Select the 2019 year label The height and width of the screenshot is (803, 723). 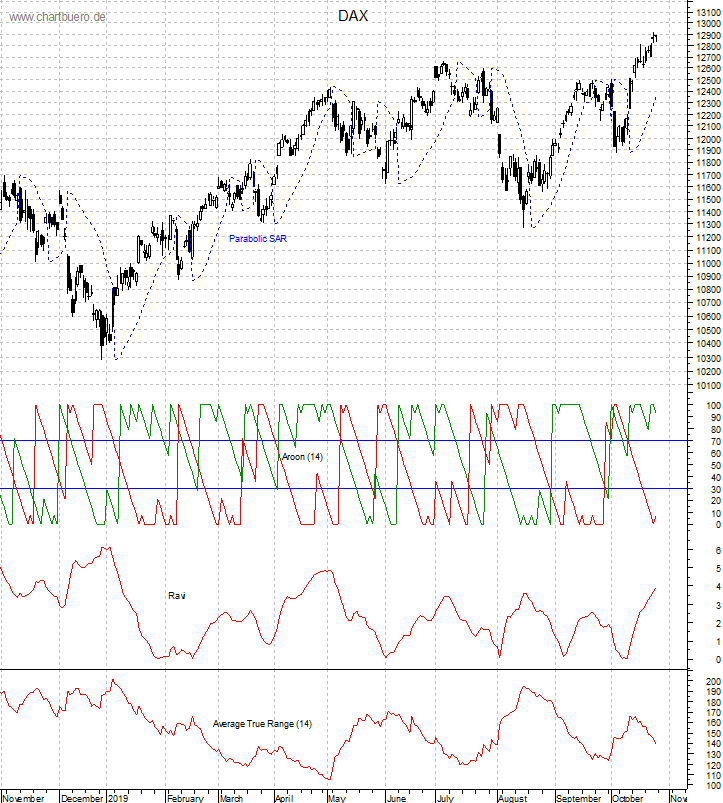[x=118, y=798]
